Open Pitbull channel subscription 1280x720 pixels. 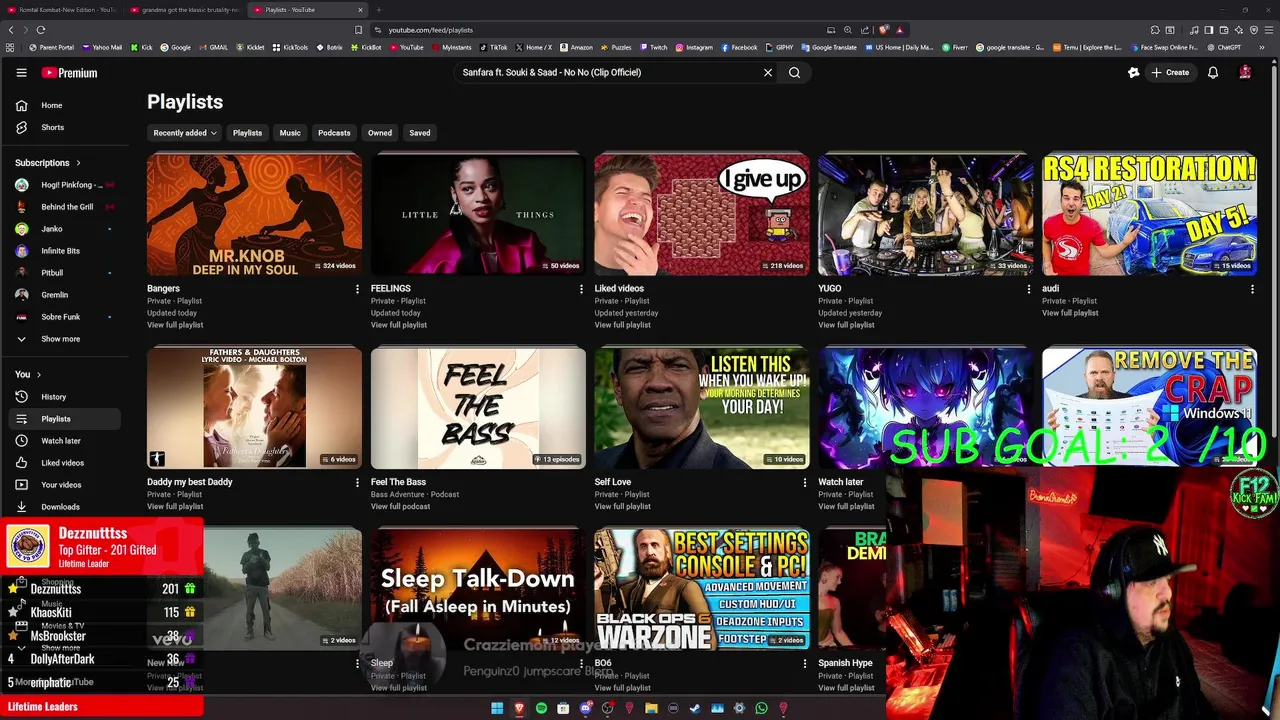(65, 273)
